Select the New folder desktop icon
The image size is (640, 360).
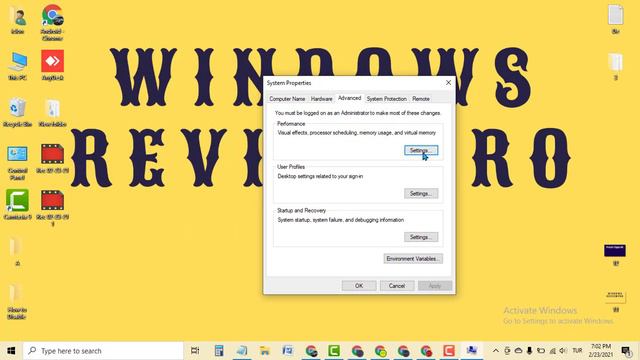point(52,112)
